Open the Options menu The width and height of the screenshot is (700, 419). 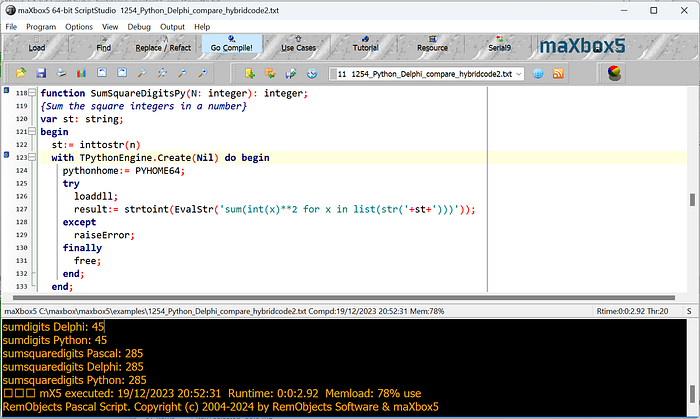pos(79,27)
